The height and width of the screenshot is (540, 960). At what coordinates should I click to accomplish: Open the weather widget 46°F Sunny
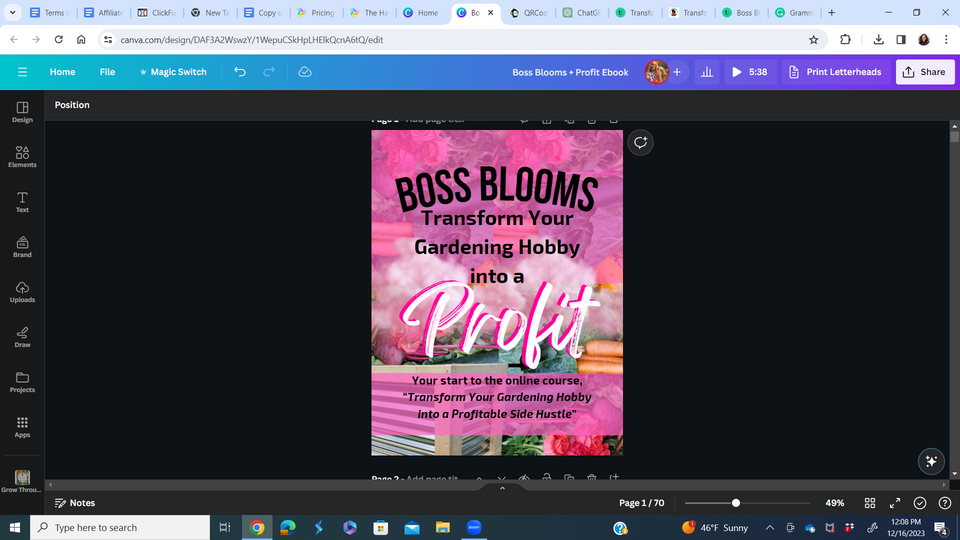coord(715,528)
